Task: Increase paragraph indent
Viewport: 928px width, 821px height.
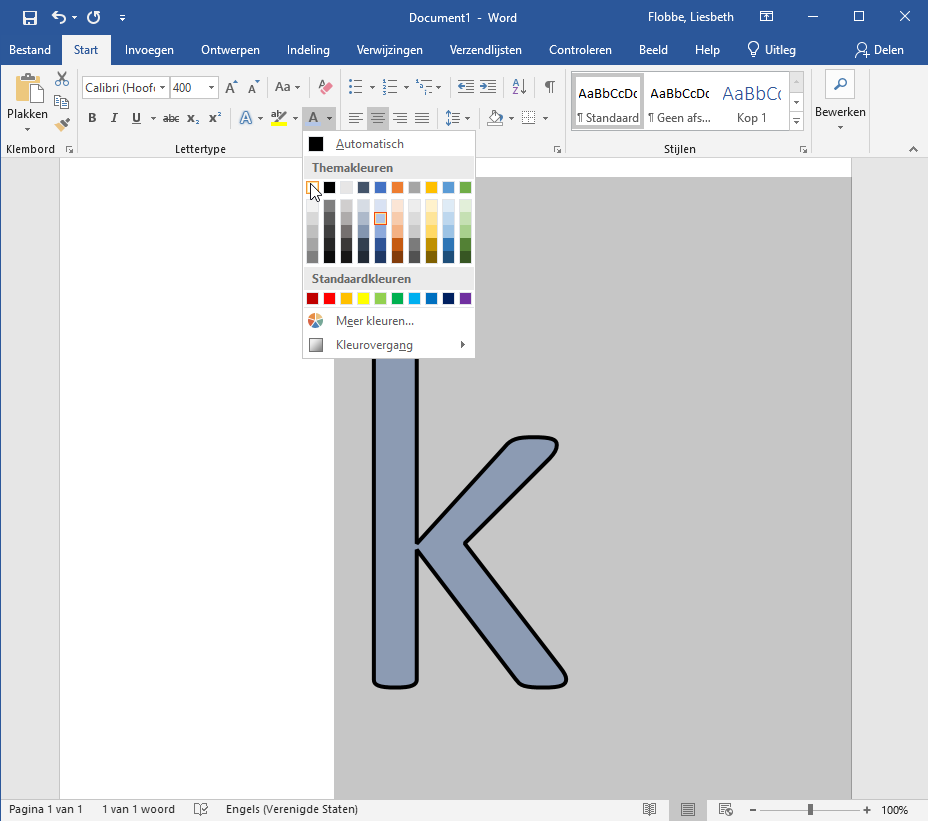Action: [488, 88]
